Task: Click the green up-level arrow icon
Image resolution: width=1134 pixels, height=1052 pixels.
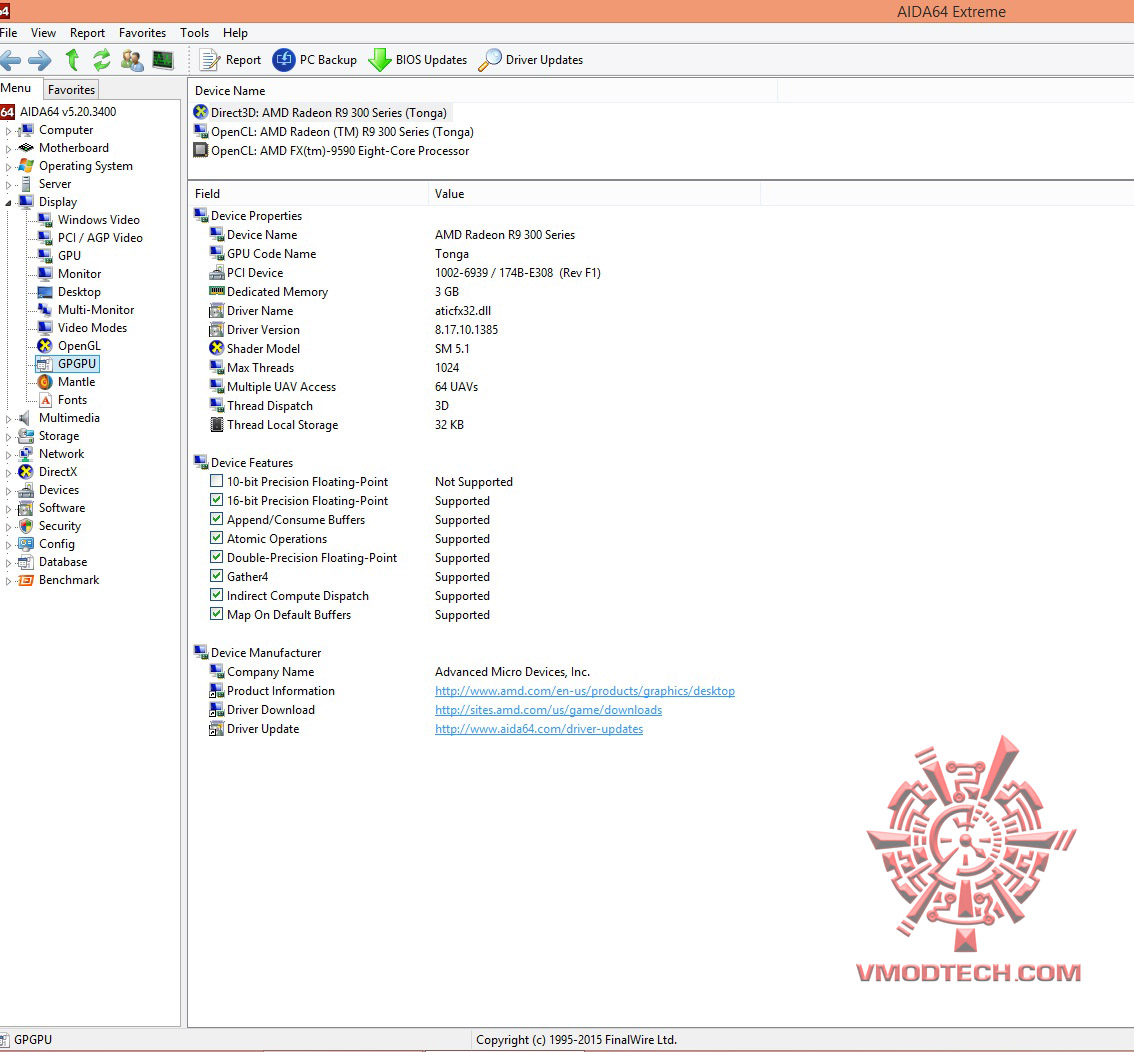Action: [x=72, y=60]
